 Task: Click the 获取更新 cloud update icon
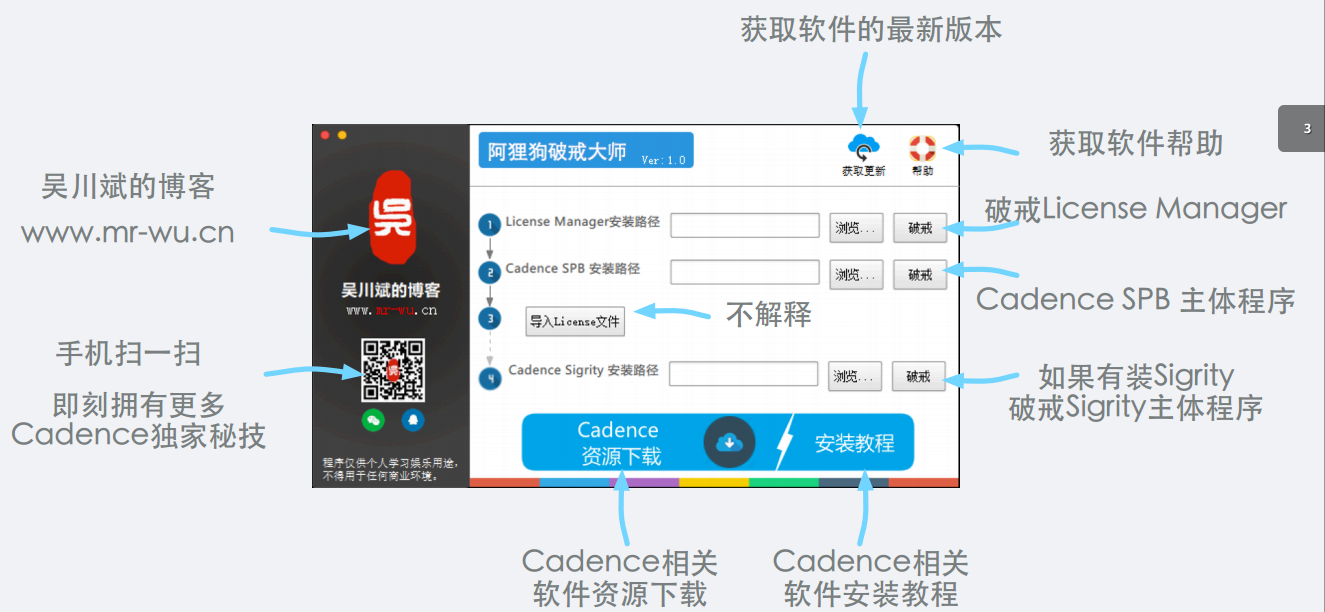pos(862,148)
